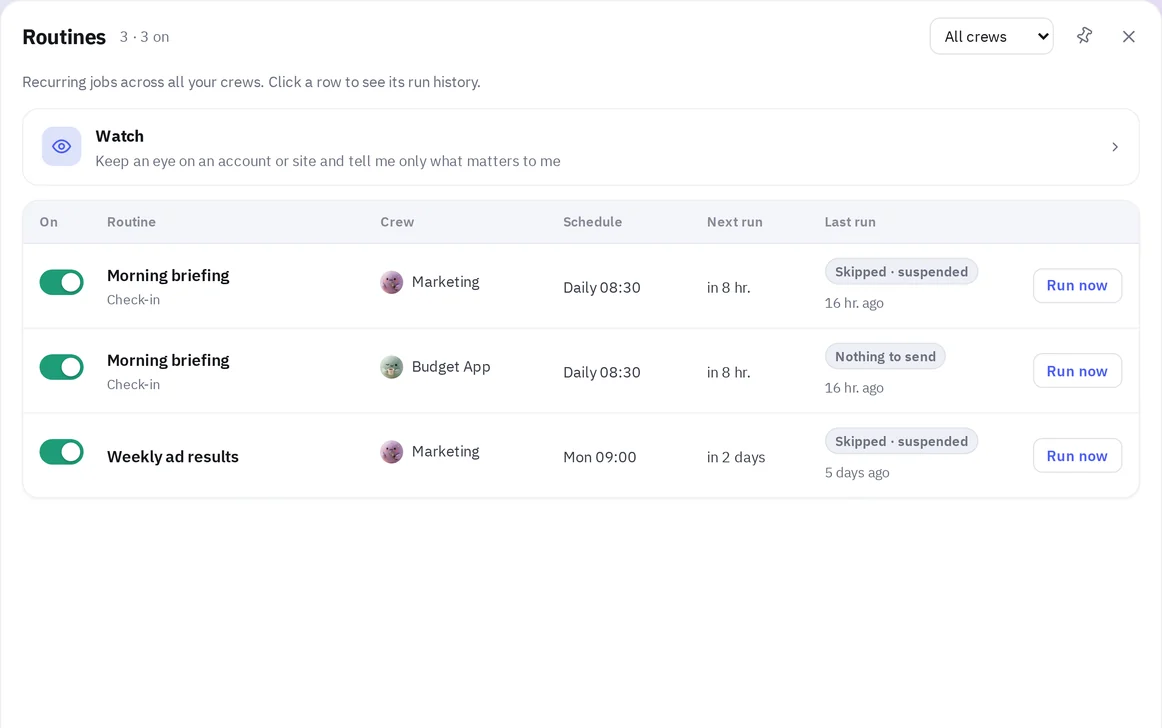Close the Routines panel with the X icon
1162x728 pixels.
click(1129, 36)
